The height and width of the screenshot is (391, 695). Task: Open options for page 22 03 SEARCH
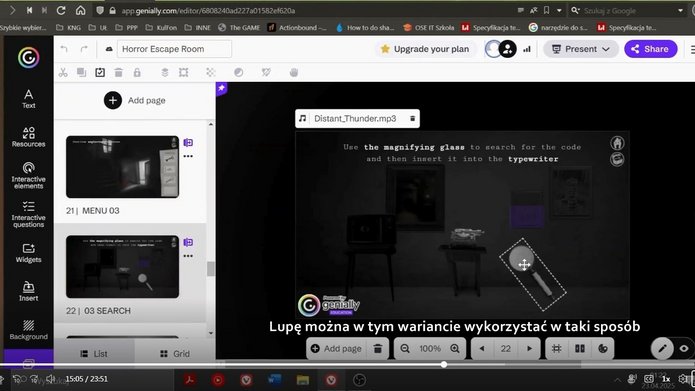click(188, 256)
